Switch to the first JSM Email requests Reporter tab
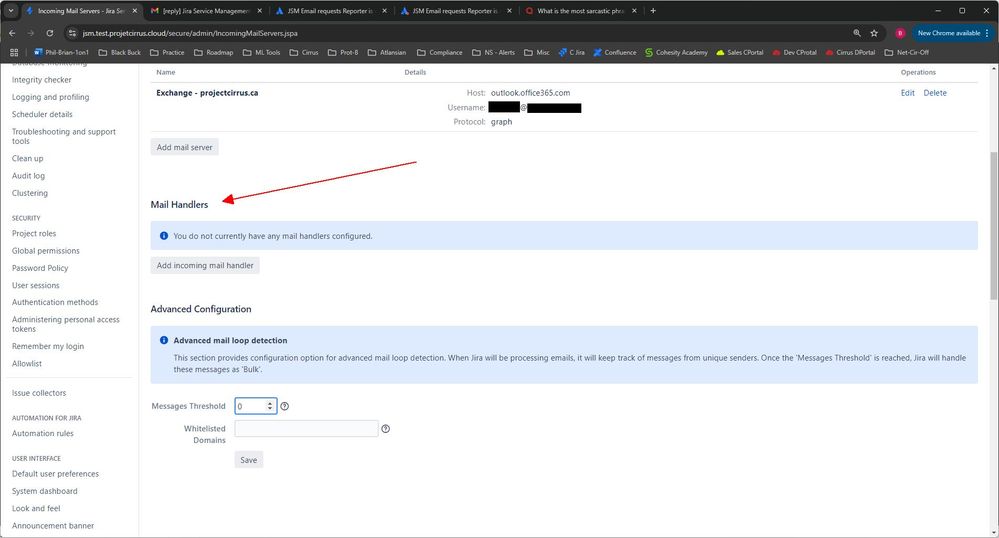Viewport: 999px width, 538px height. (x=331, y=11)
